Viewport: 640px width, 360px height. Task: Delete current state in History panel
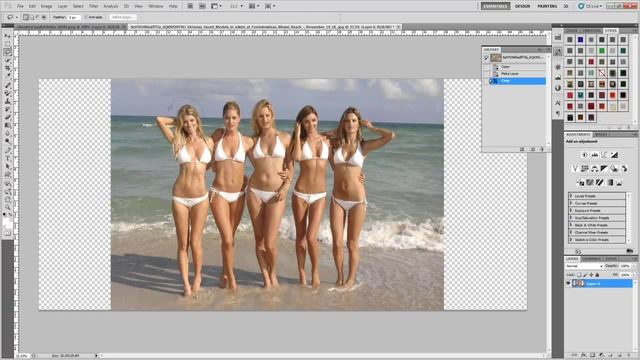542,149
